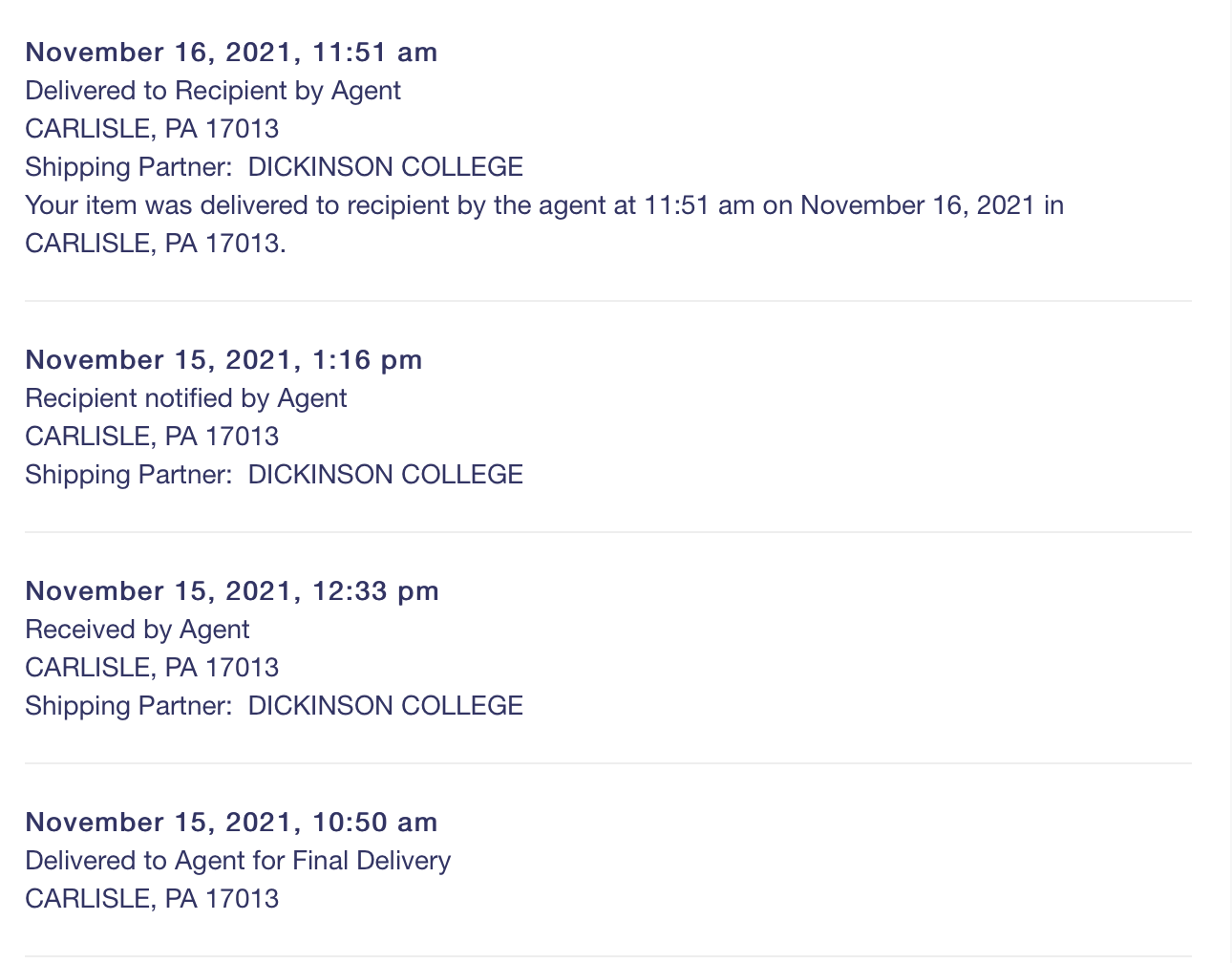Image resolution: width=1232 pixels, height=963 pixels.
Task: Select the "Received by Agent" status
Action: click(x=138, y=630)
